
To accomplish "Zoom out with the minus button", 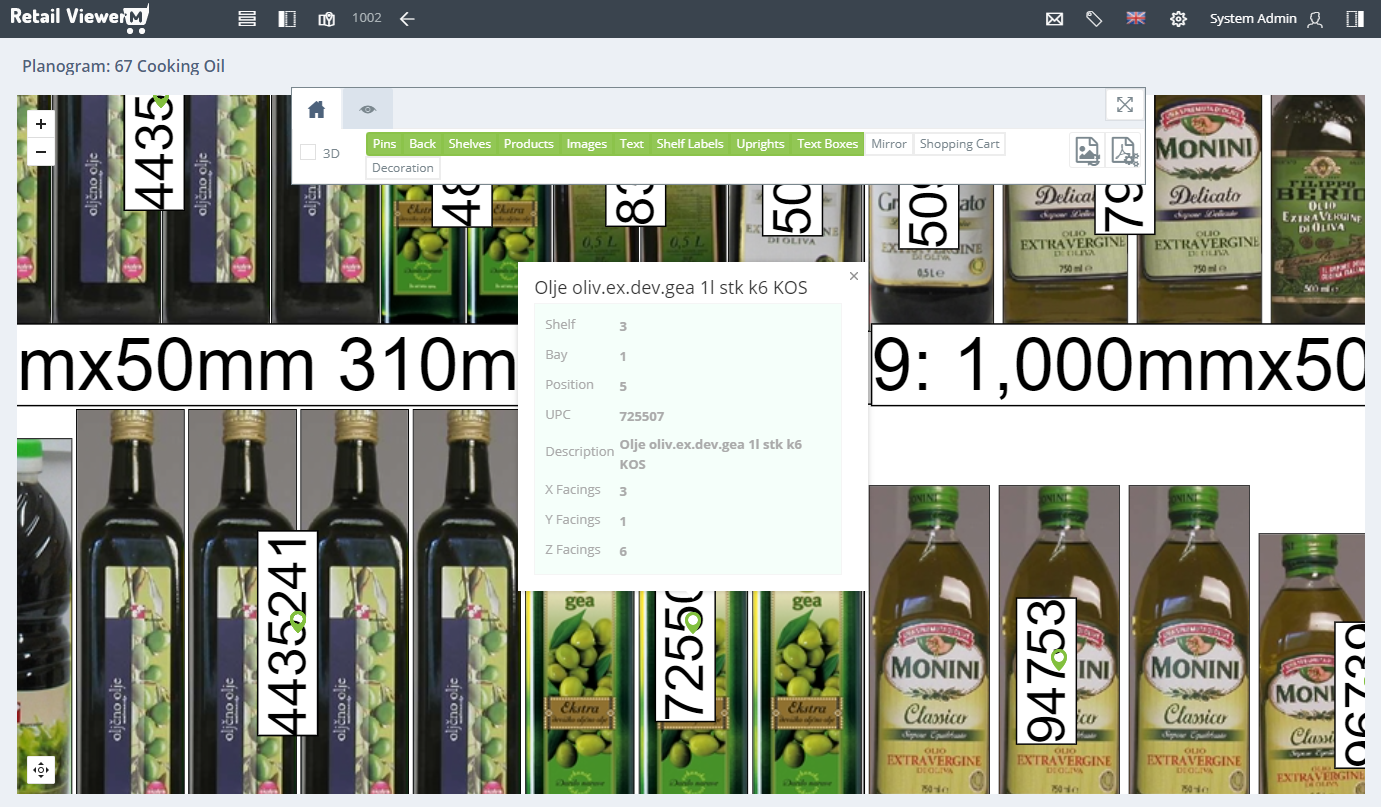I will [41, 152].
